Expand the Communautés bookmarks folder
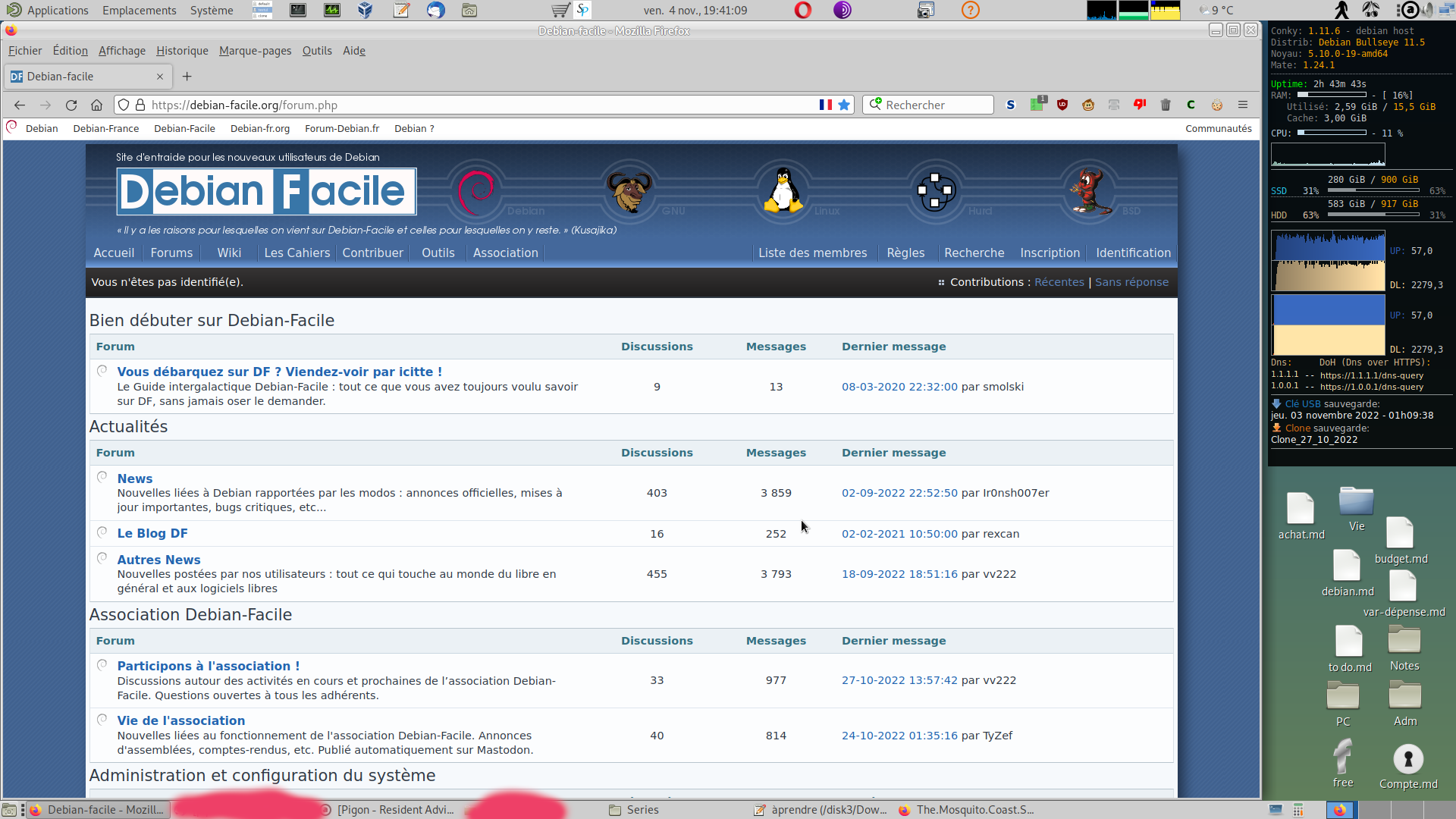The width and height of the screenshot is (1456, 819). (1218, 128)
